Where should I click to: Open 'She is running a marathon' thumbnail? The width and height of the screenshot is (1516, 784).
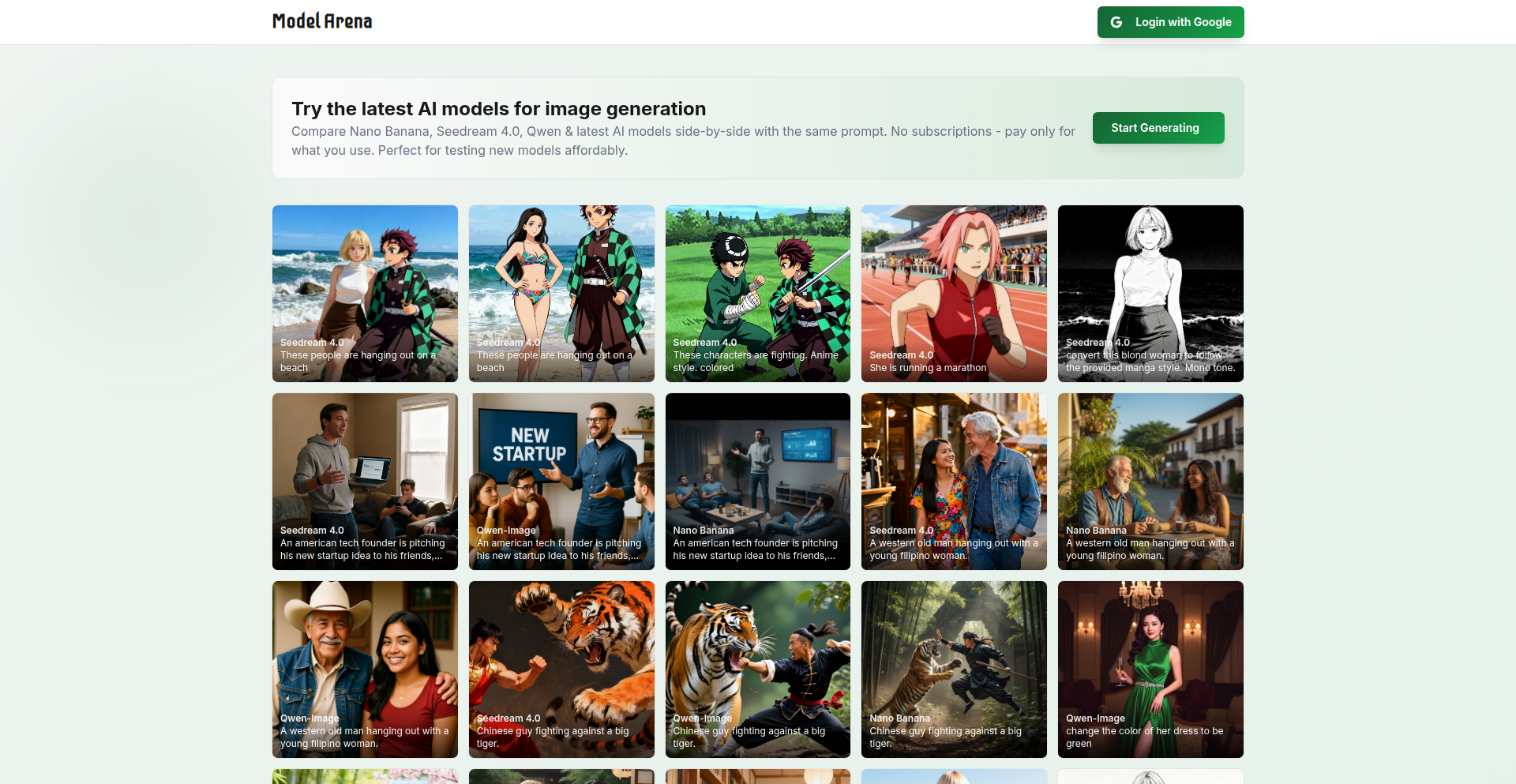point(954,294)
